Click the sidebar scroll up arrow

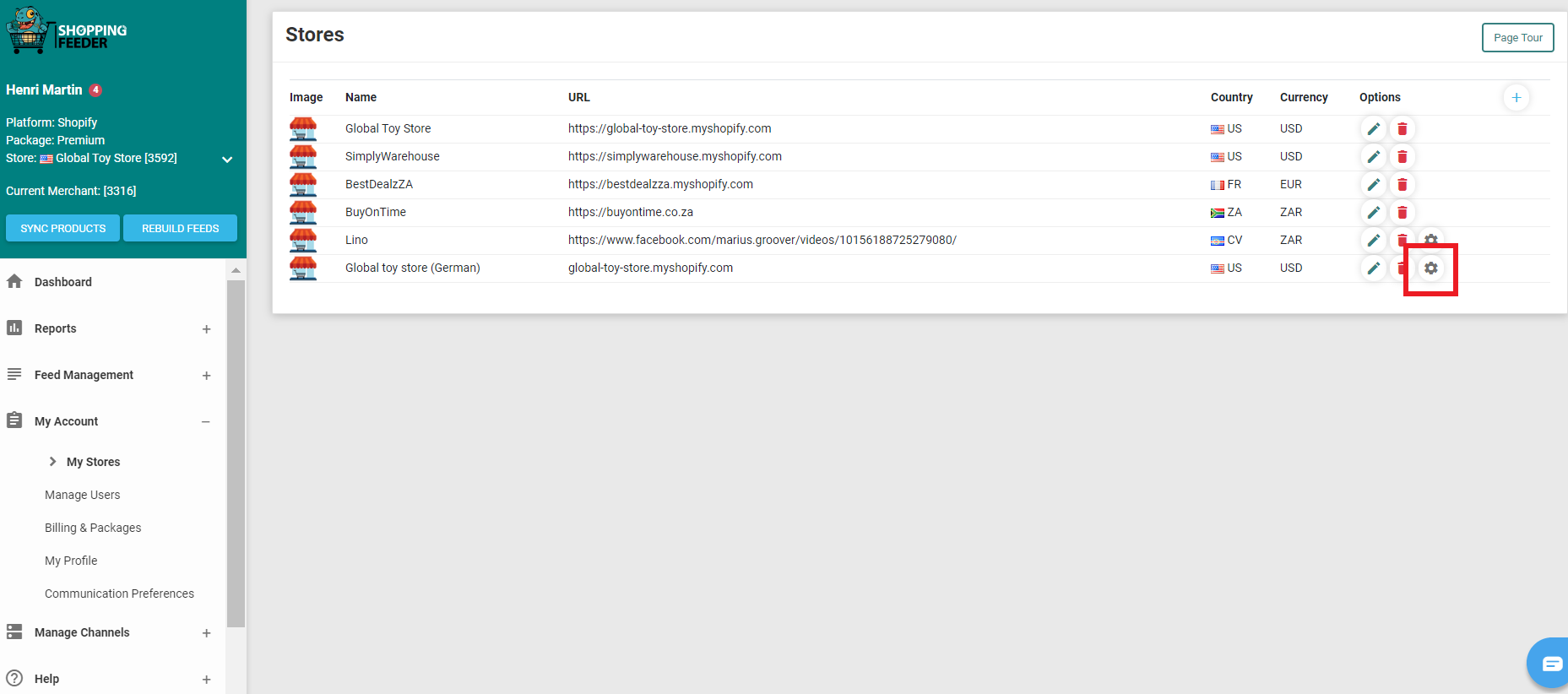tap(236, 270)
